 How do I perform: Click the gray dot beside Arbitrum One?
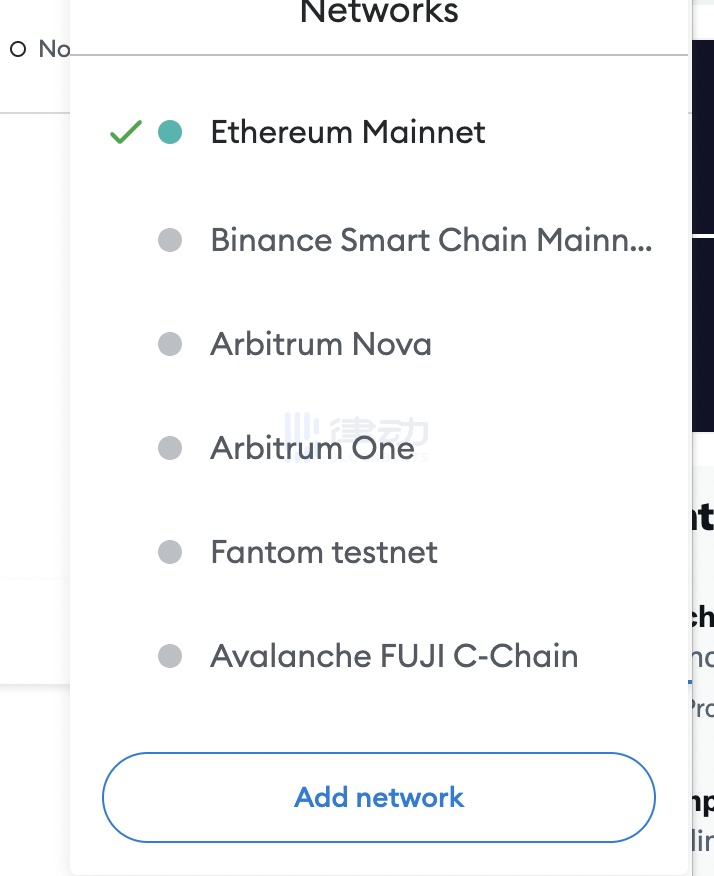tap(170, 448)
